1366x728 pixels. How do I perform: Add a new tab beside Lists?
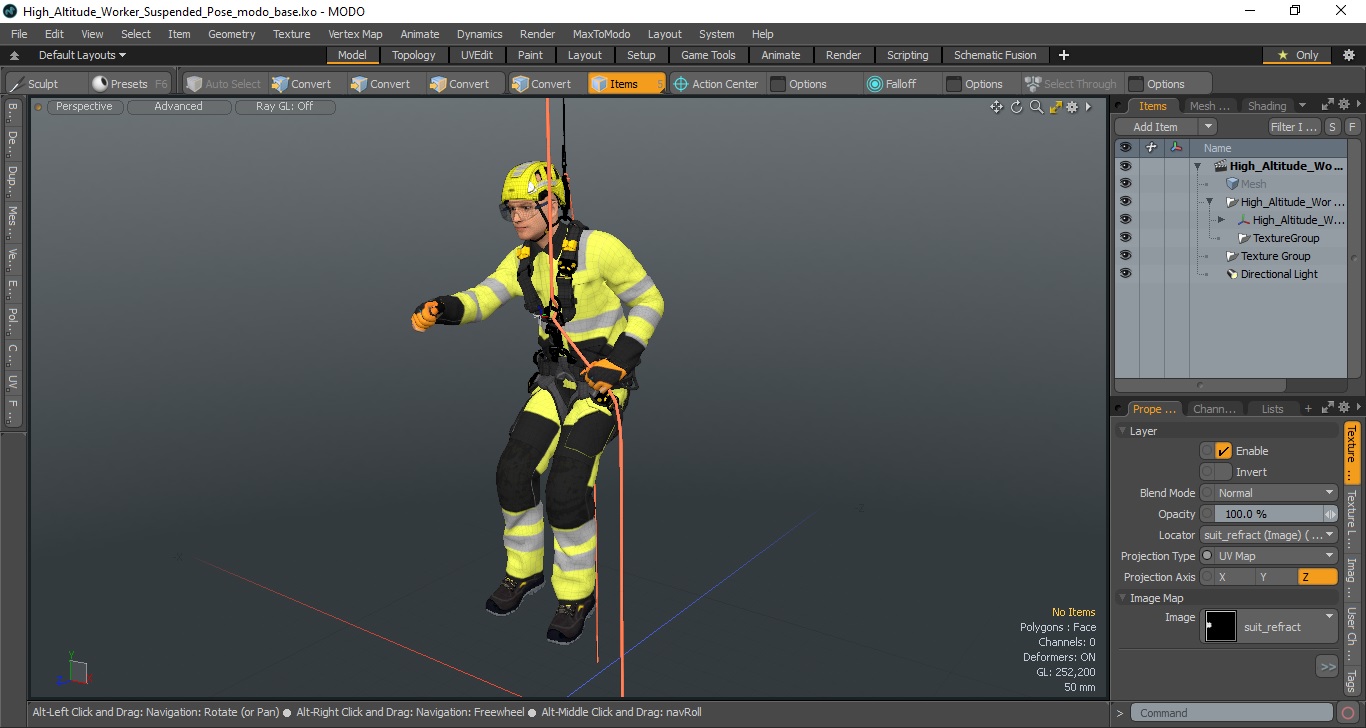(x=1308, y=408)
